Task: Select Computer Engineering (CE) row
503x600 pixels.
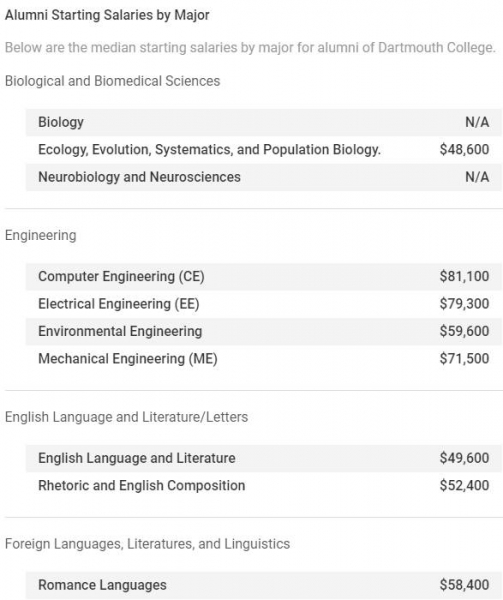Action: point(264,277)
